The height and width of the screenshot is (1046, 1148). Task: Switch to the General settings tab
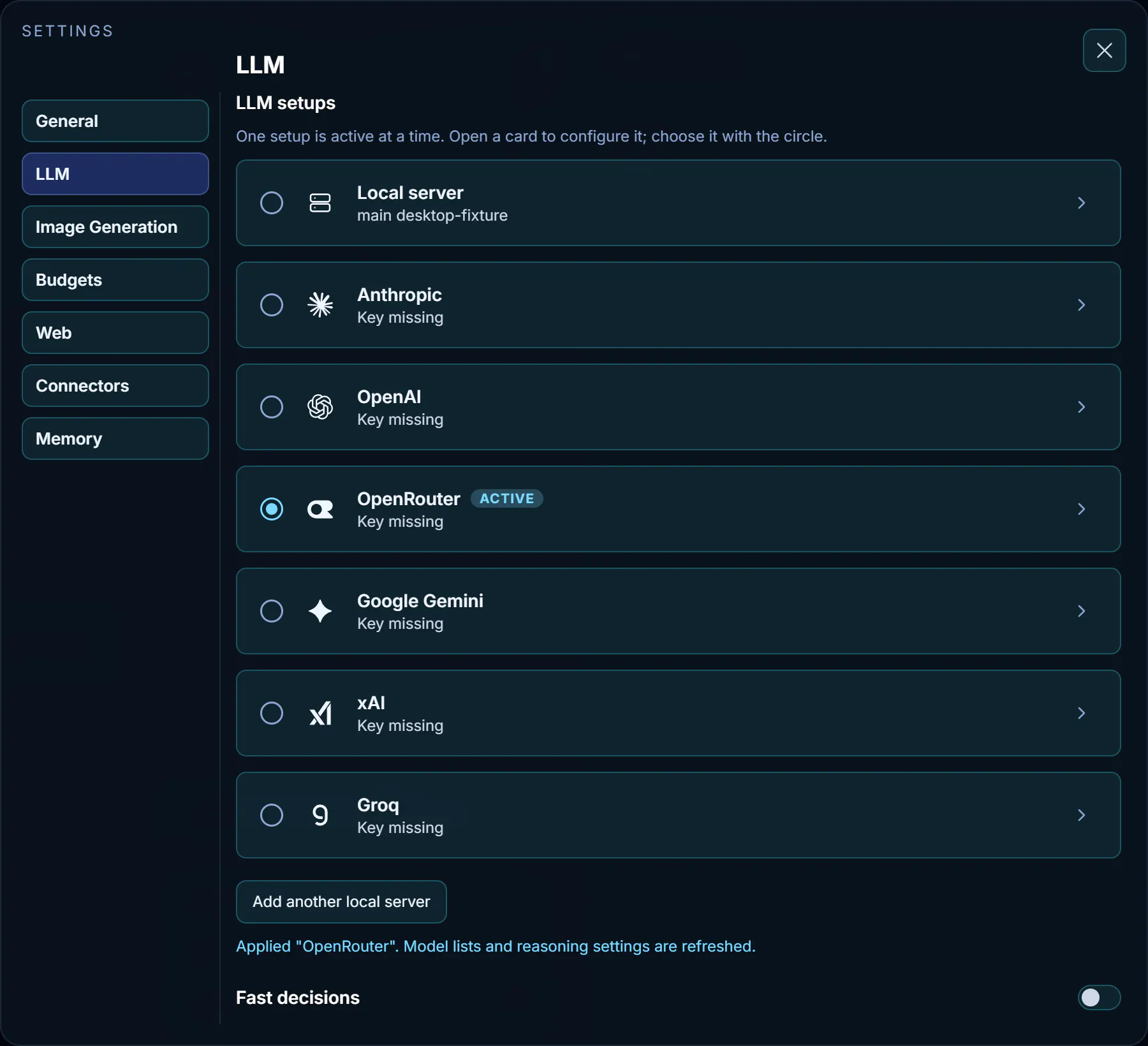tap(115, 121)
